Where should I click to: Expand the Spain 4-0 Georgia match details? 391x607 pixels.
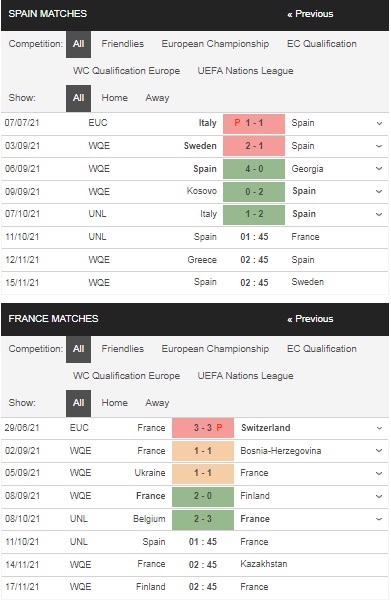(x=379, y=169)
